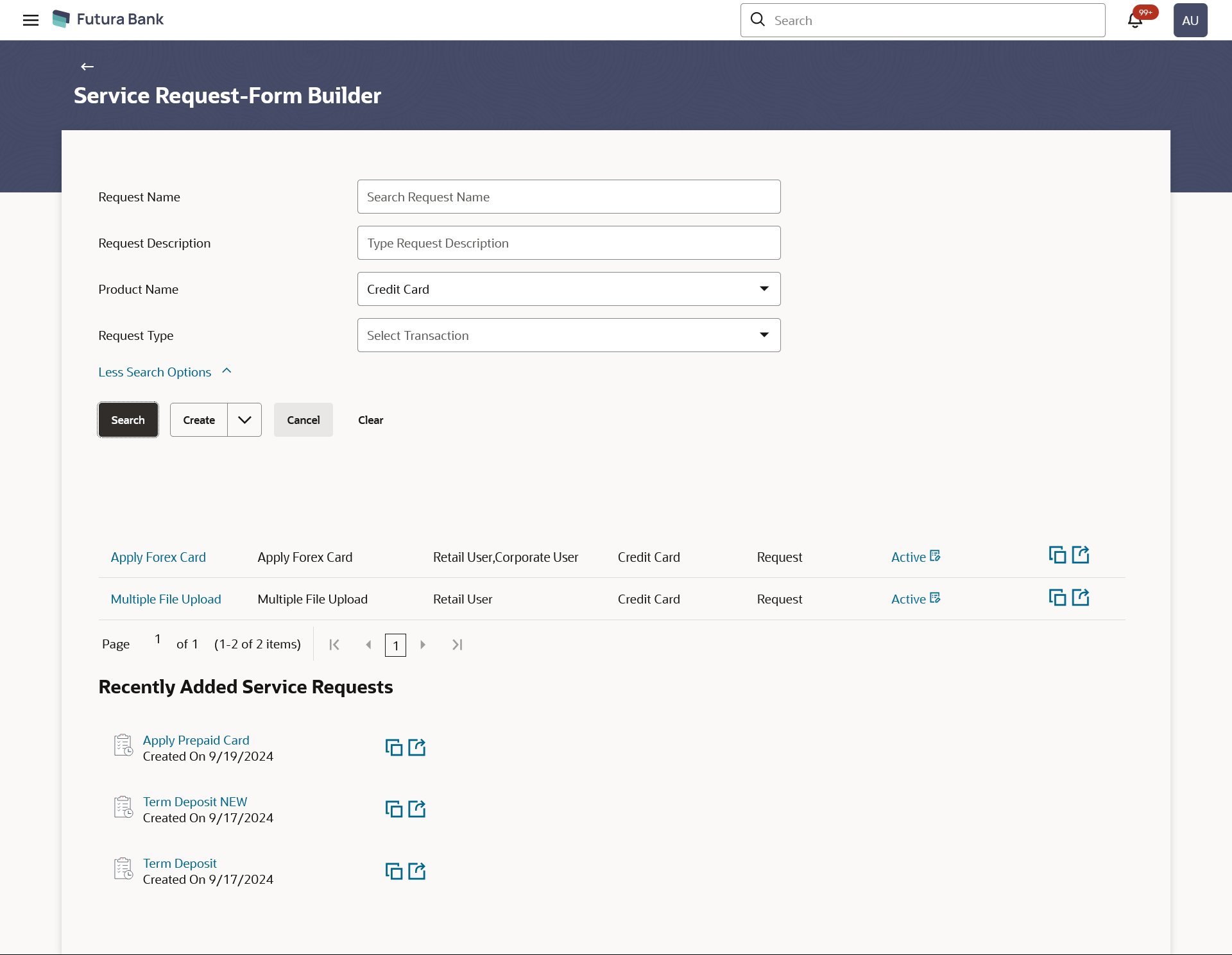Open the hamburger navigation menu
This screenshot has width=1232, height=955.
pos(30,20)
